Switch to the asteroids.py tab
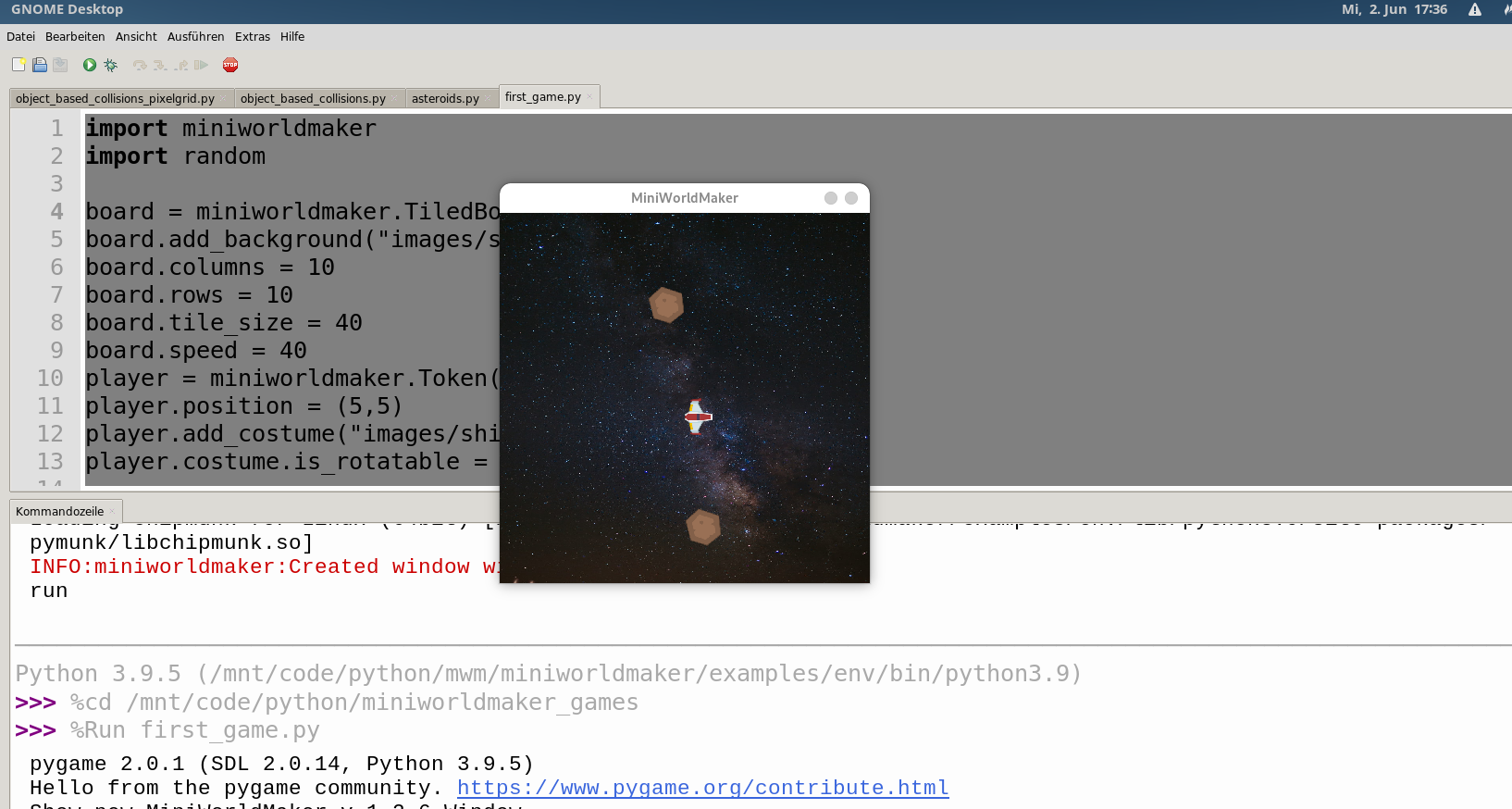The height and width of the screenshot is (809, 1512). coord(445,98)
